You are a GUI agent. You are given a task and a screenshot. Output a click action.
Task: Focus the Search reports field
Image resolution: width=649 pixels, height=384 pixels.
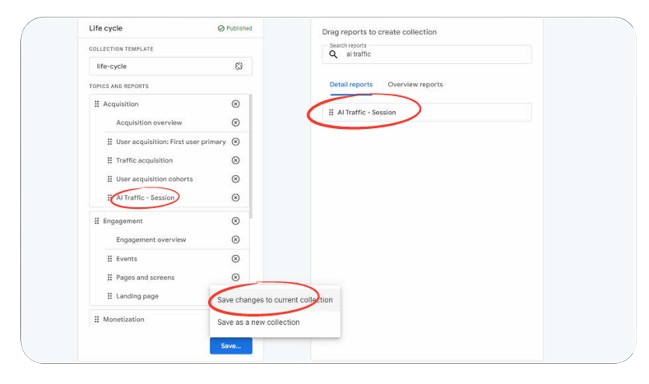point(427,54)
